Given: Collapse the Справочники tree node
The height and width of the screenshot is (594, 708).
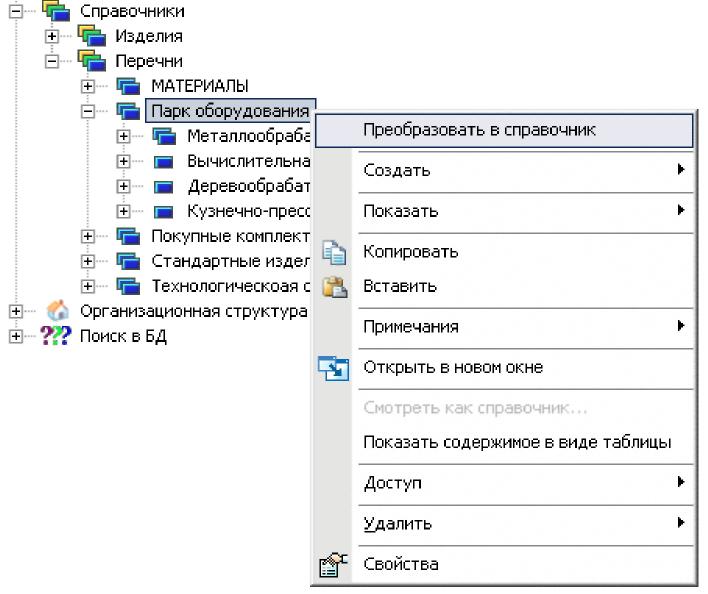Looking at the screenshot, I should (x=15, y=11).
